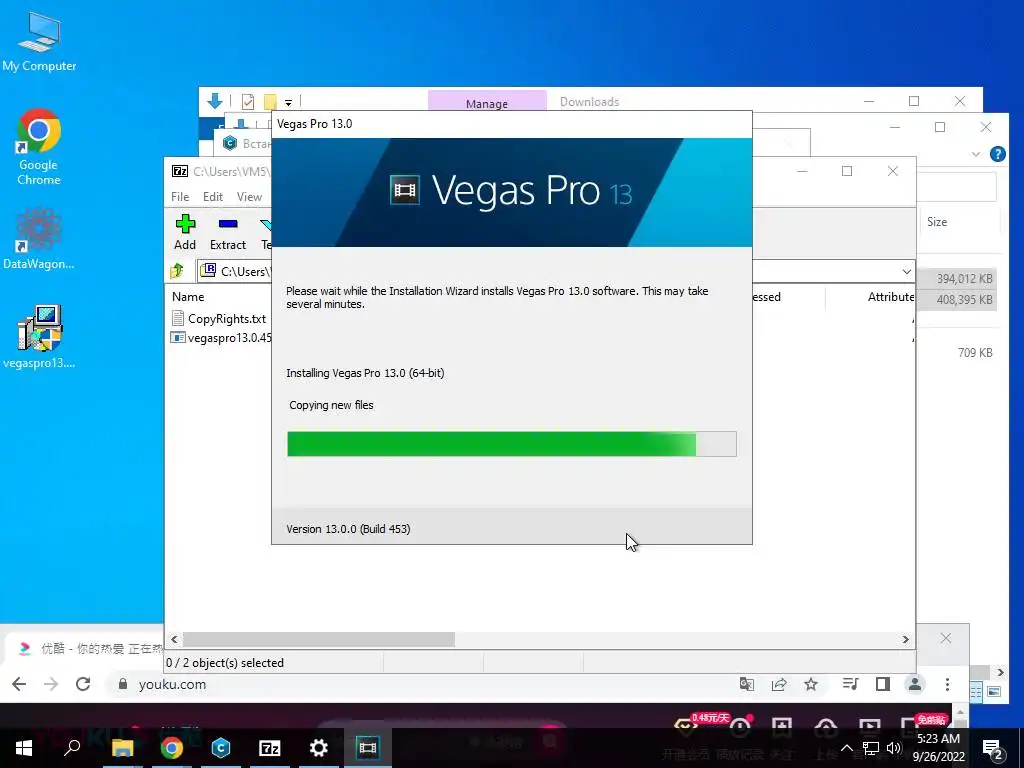Switch to Chrome from the taskbar
This screenshot has height=768, width=1024.
tap(172, 747)
